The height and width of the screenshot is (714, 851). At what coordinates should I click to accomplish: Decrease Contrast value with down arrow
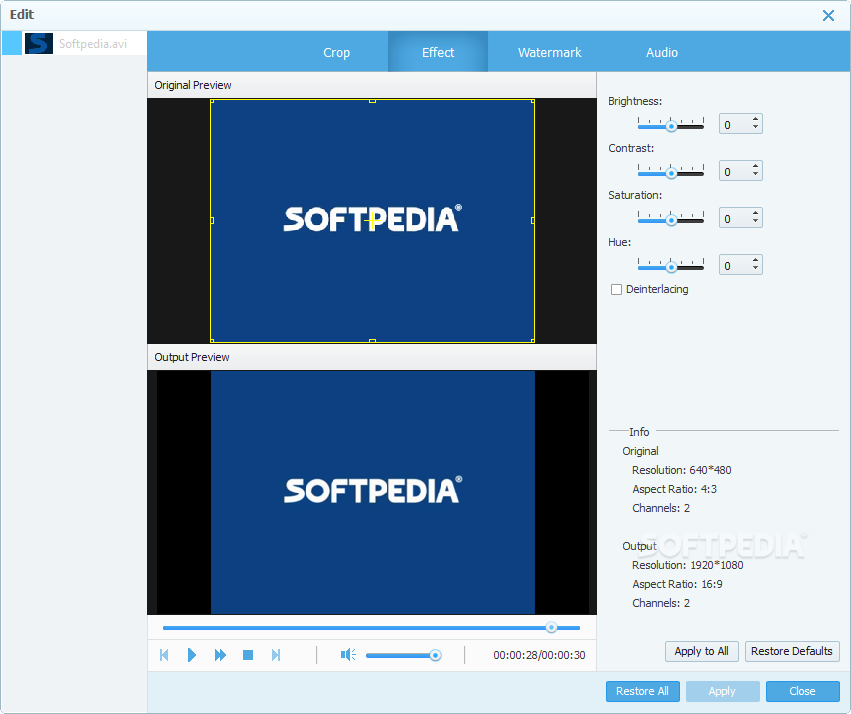click(755, 175)
